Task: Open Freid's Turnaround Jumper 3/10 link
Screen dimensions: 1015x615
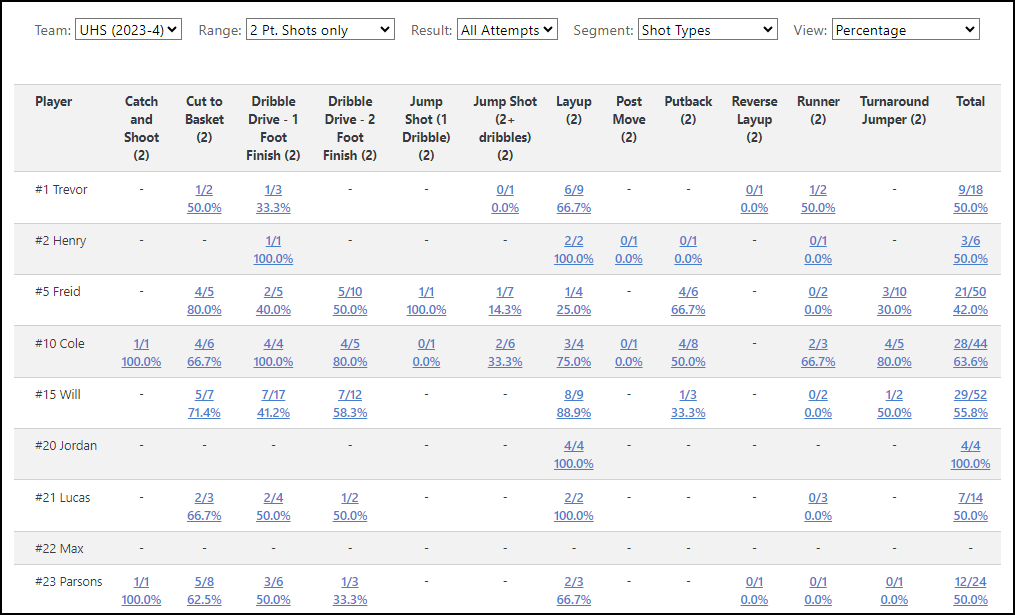Action: tap(893, 292)
